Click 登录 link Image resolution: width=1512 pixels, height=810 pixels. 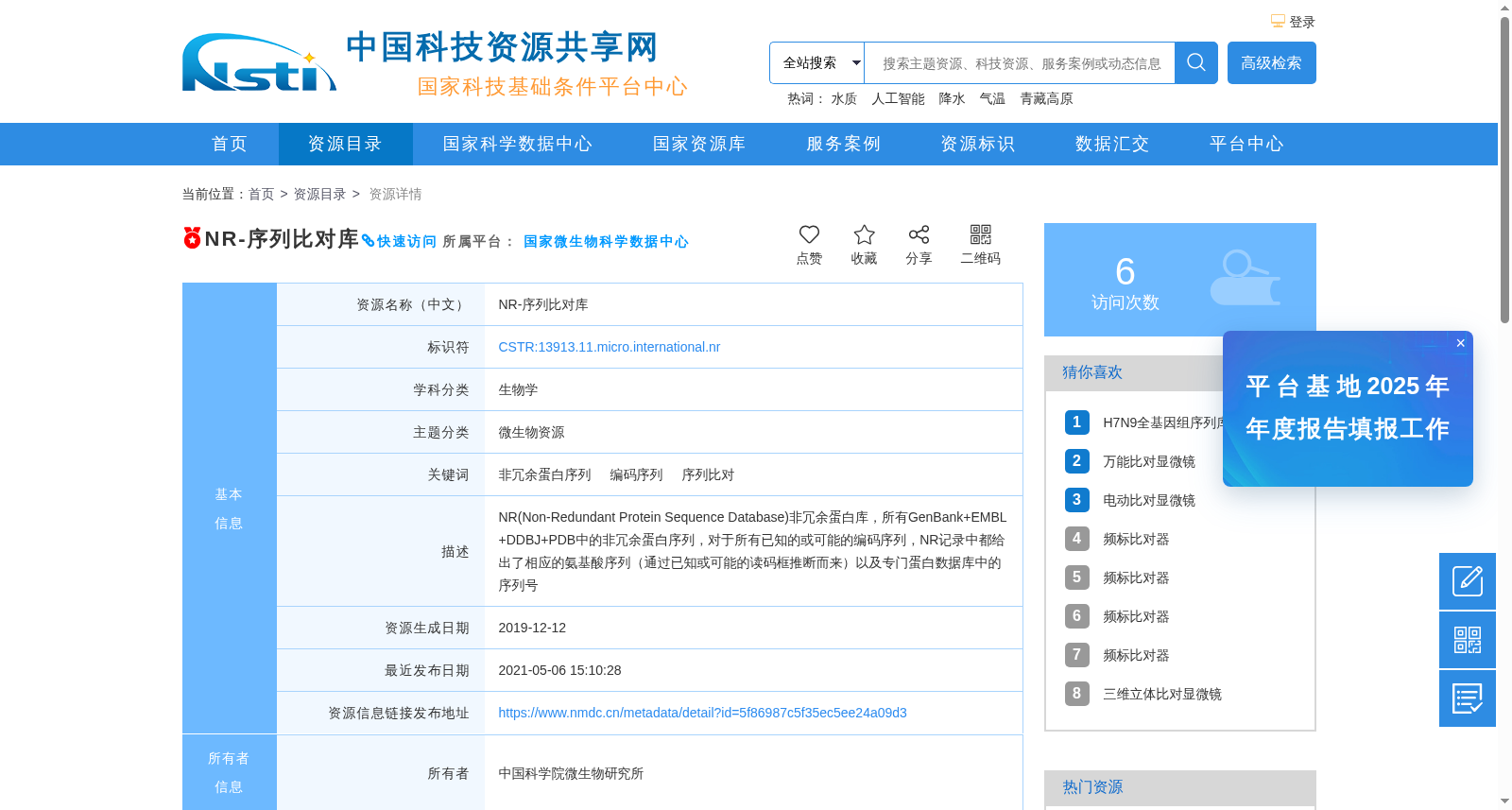click(x=1302, y=22)
